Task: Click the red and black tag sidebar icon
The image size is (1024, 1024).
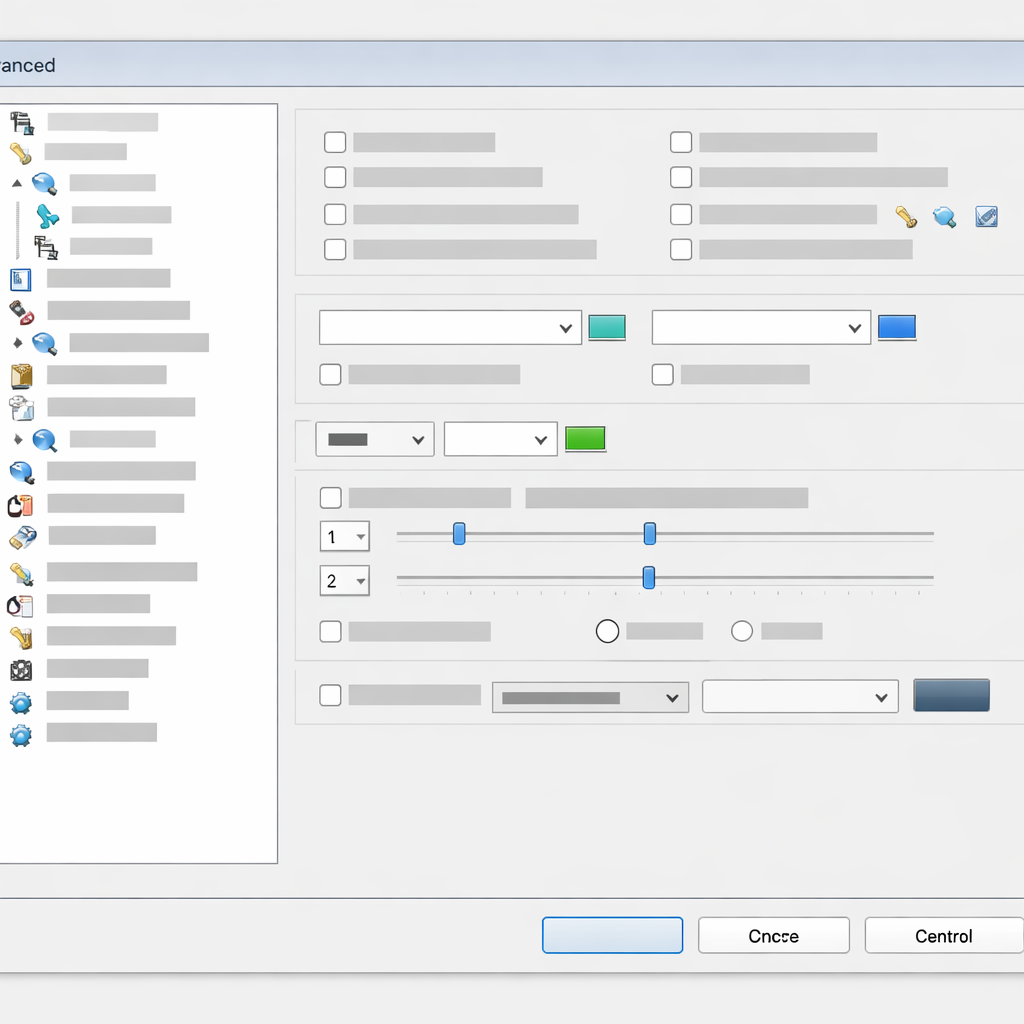Action: pyautogui.click(x=21, y=311)
